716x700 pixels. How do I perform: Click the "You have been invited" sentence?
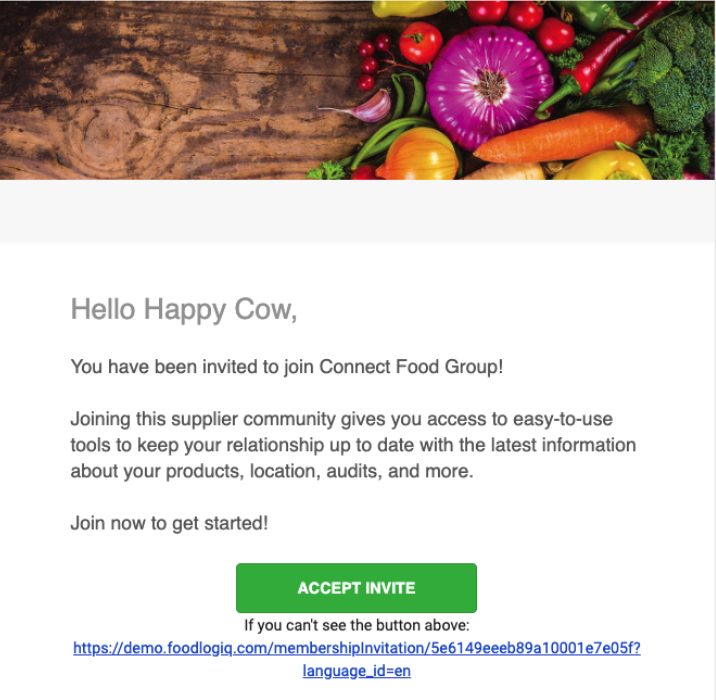click(287, 367)
